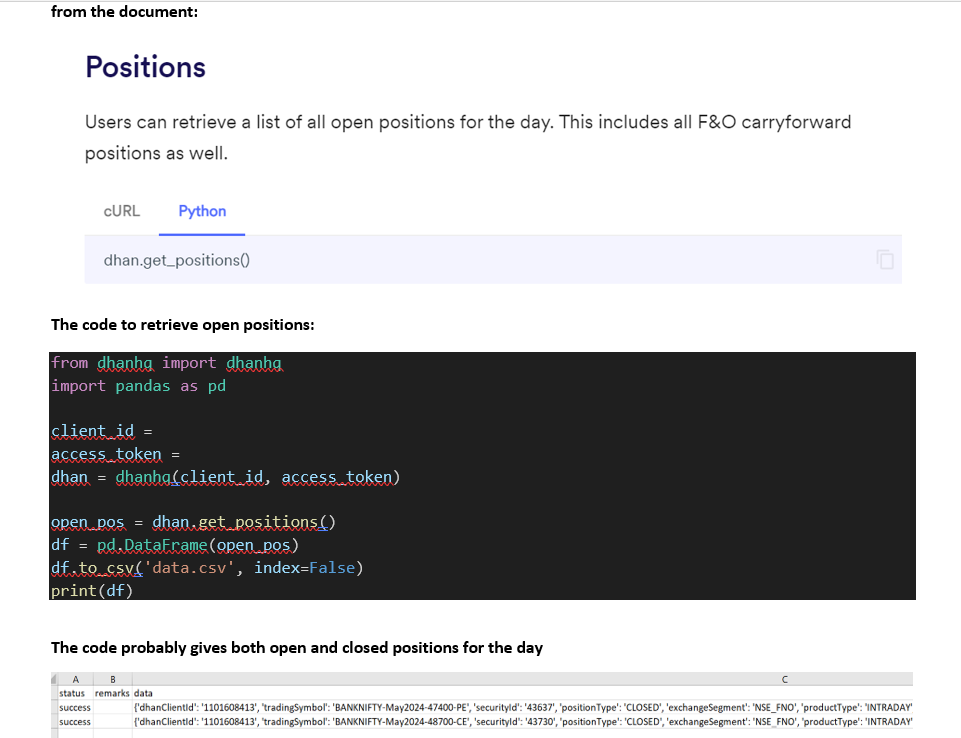Viewport: 961px width, 738px height.
Task: Click the "open and closed positions for the day" sentence
Action: point(297,648)
